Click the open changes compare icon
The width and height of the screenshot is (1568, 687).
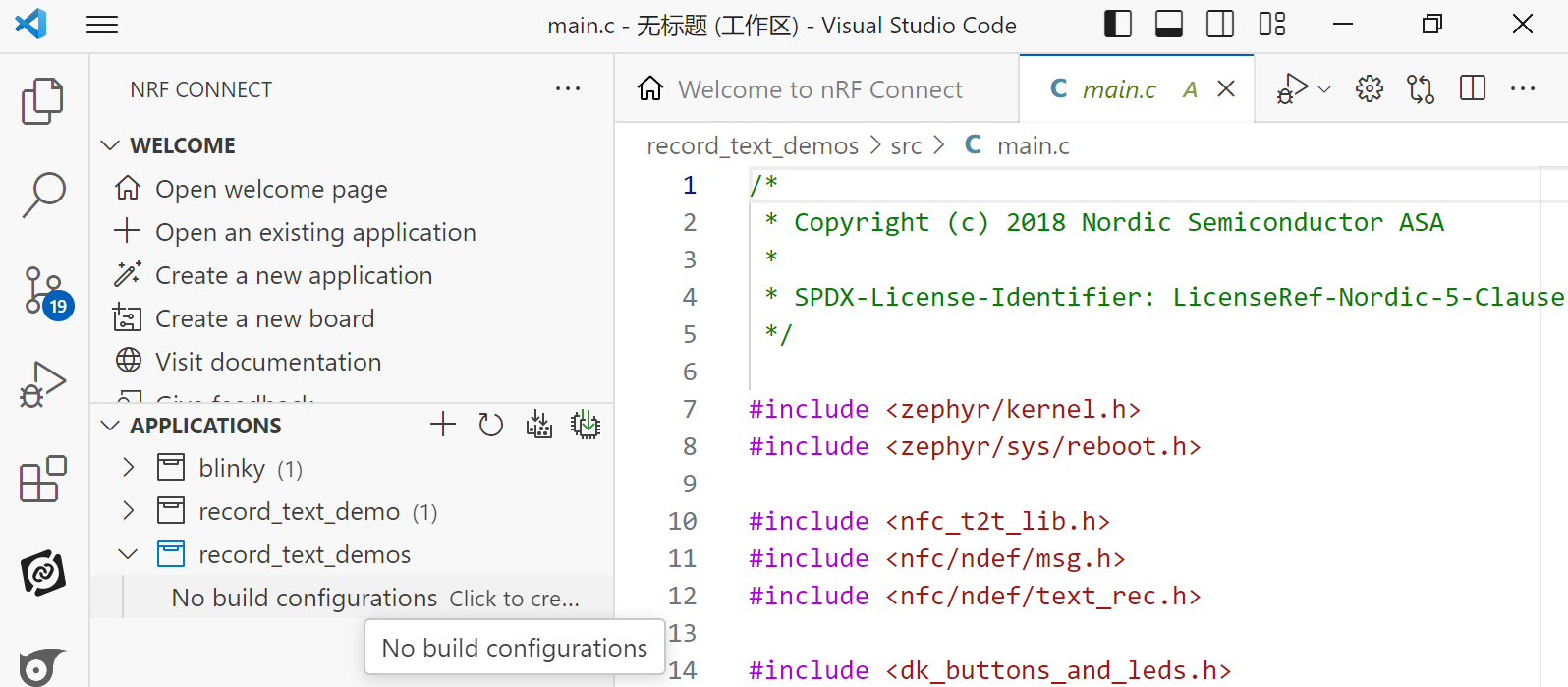click(x=1421, y=89)
